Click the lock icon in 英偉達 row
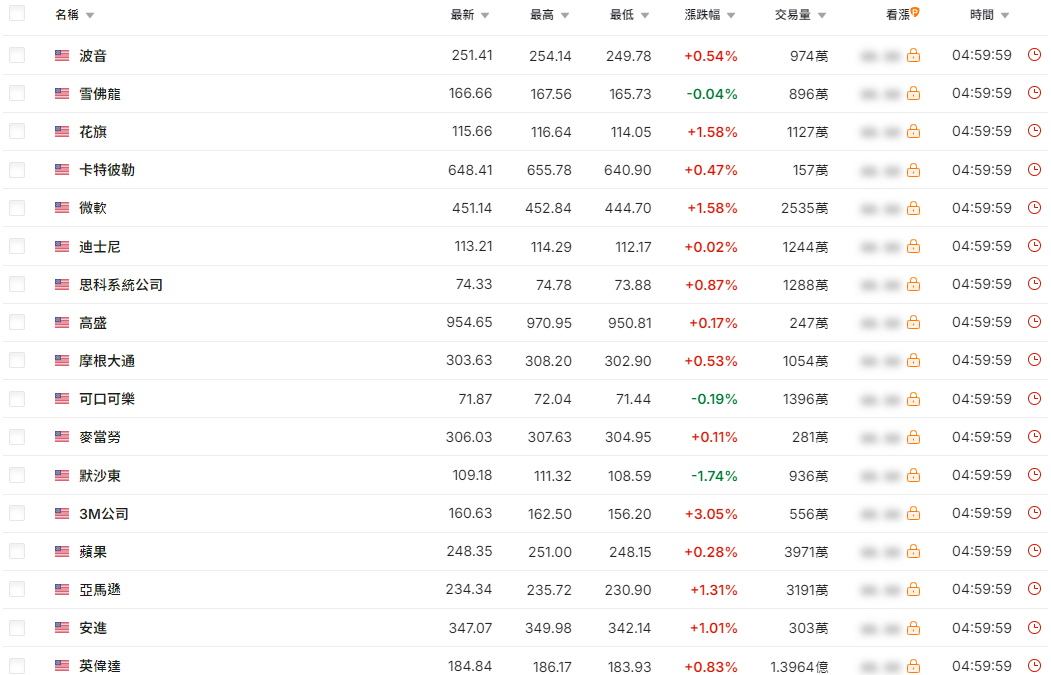This screenshot has height=675, width=1051. (913, 666)
